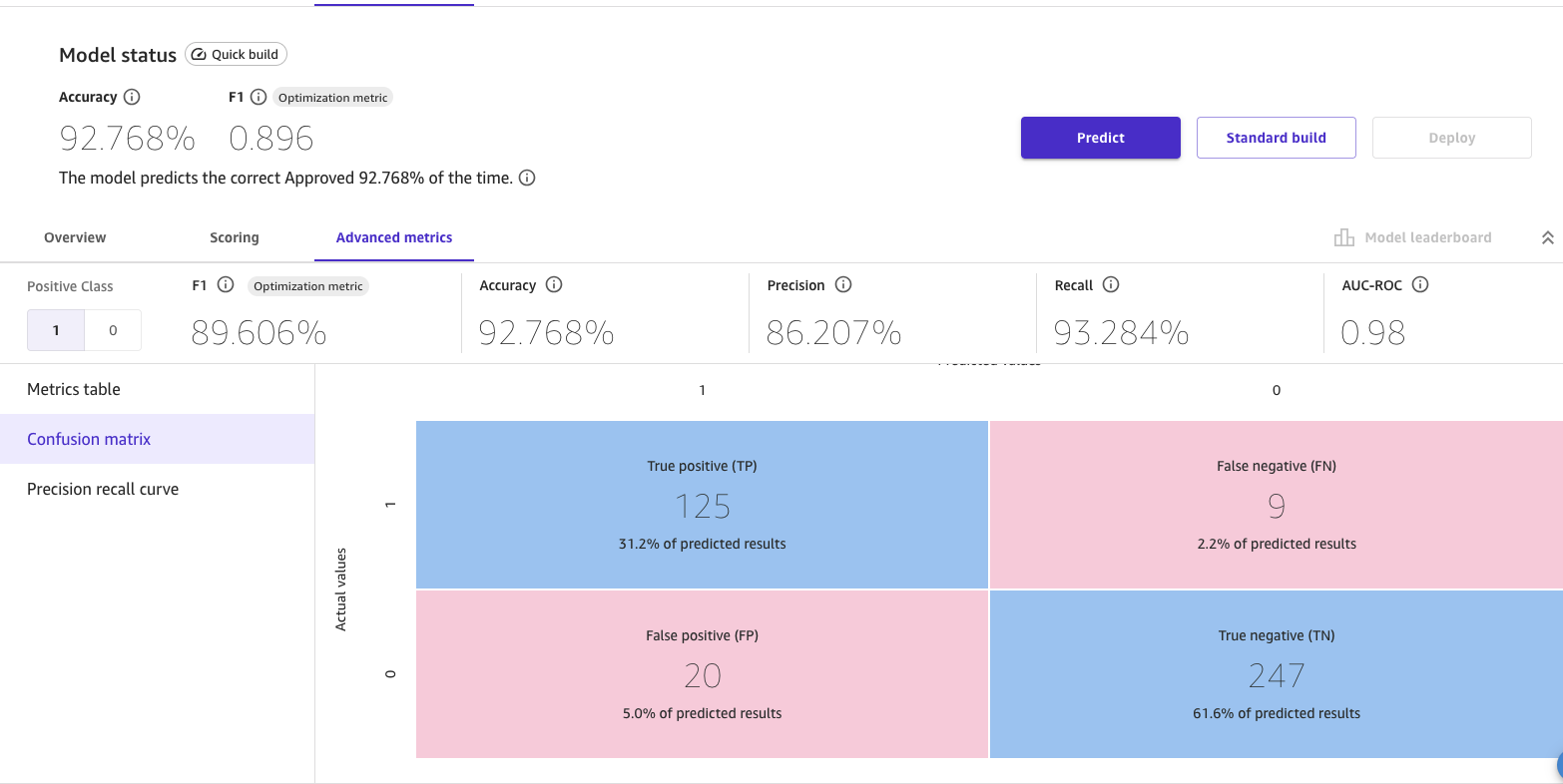Open the Metrics table view
This screenshot has height=784, width=1563.
click(74, 389)
